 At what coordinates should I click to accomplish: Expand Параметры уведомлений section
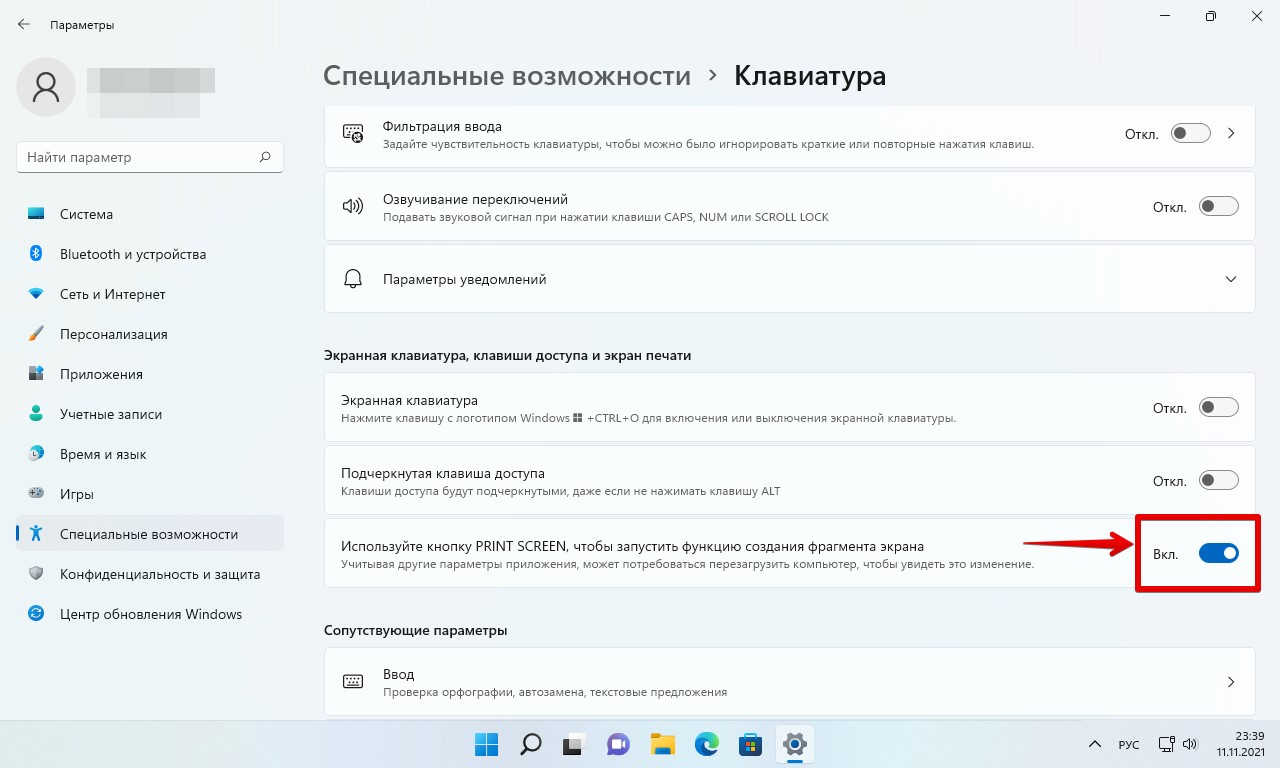coord(1231,280)
